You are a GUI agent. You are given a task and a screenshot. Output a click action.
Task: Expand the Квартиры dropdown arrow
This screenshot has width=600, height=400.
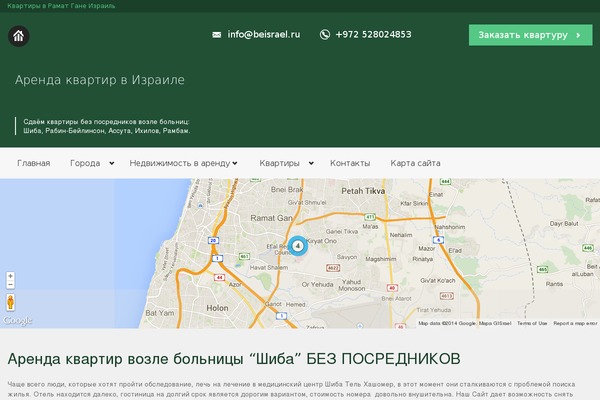click(311, 163)
